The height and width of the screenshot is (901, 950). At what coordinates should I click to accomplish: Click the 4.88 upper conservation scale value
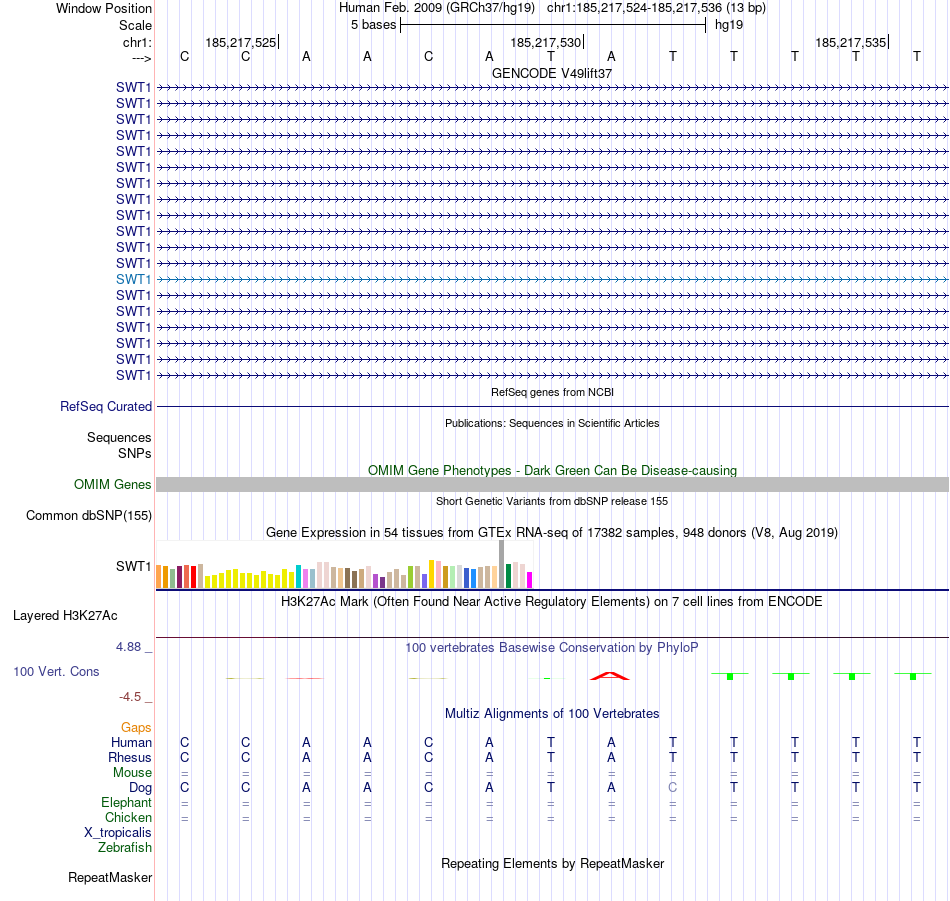[x=128, y=647]
